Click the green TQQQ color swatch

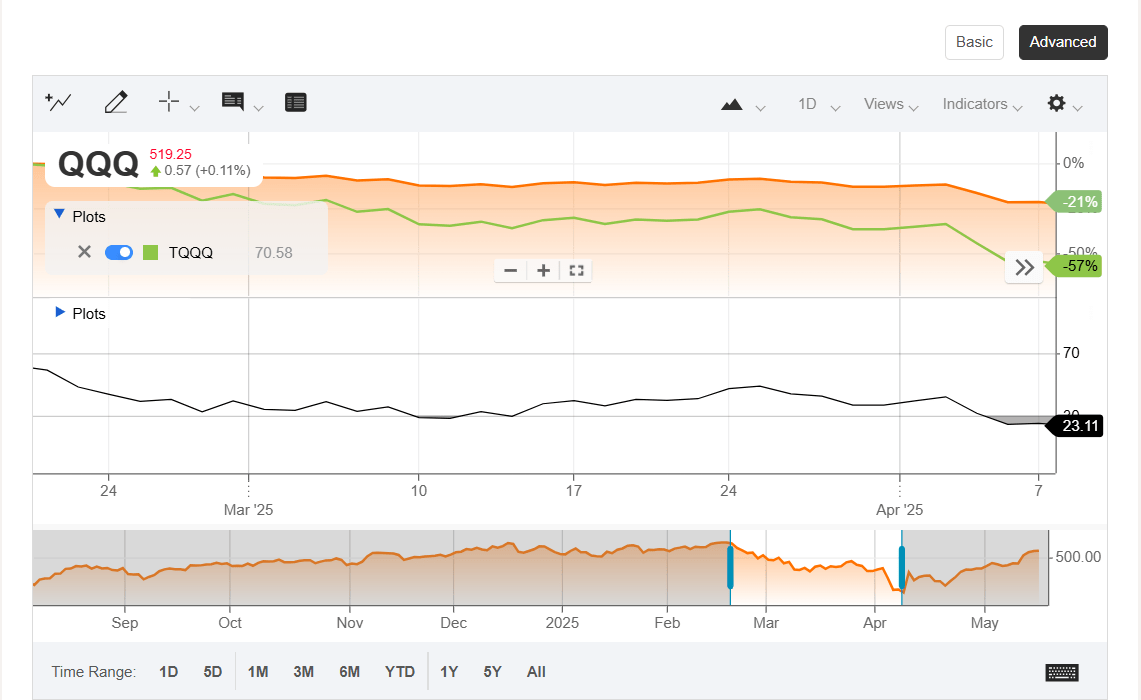[x=151, y=252]
